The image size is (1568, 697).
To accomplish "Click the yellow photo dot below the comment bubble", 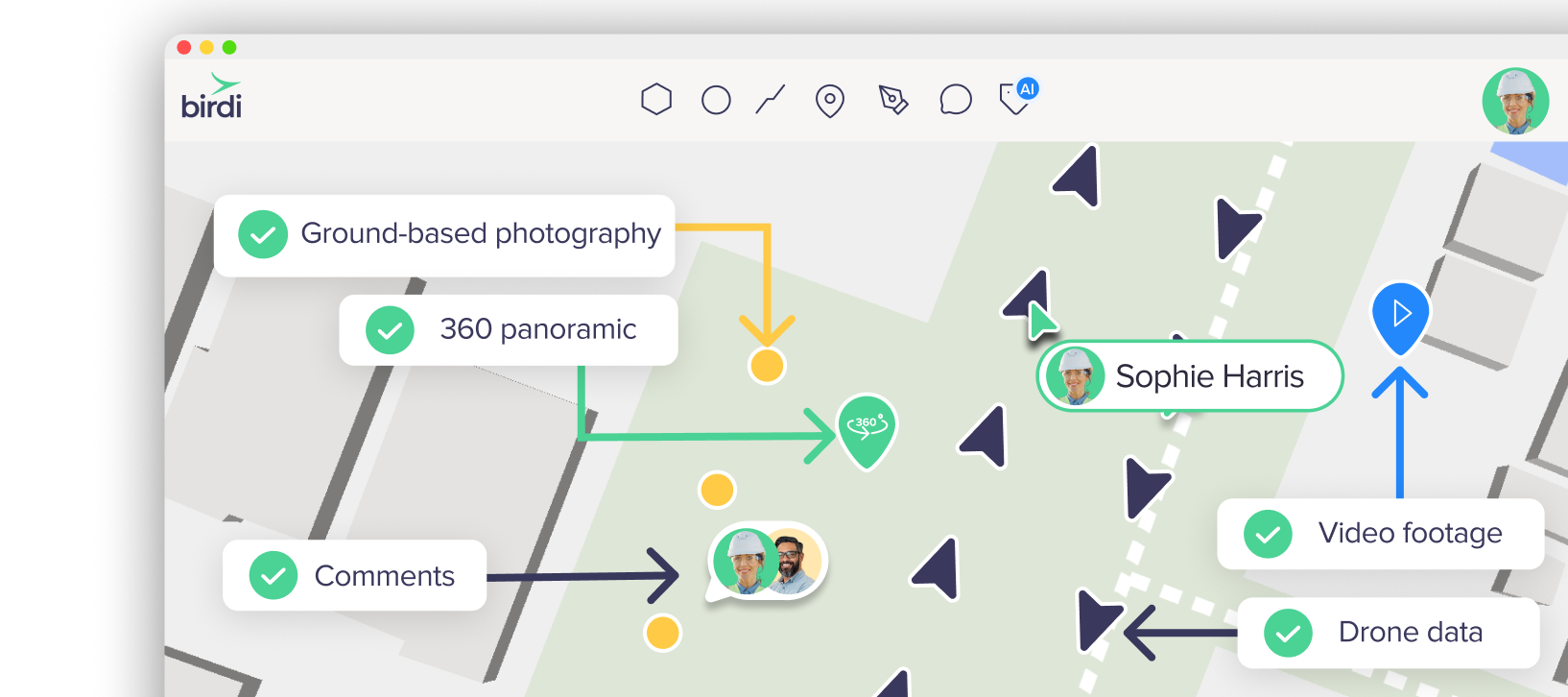I will click(x=662, y=633).
